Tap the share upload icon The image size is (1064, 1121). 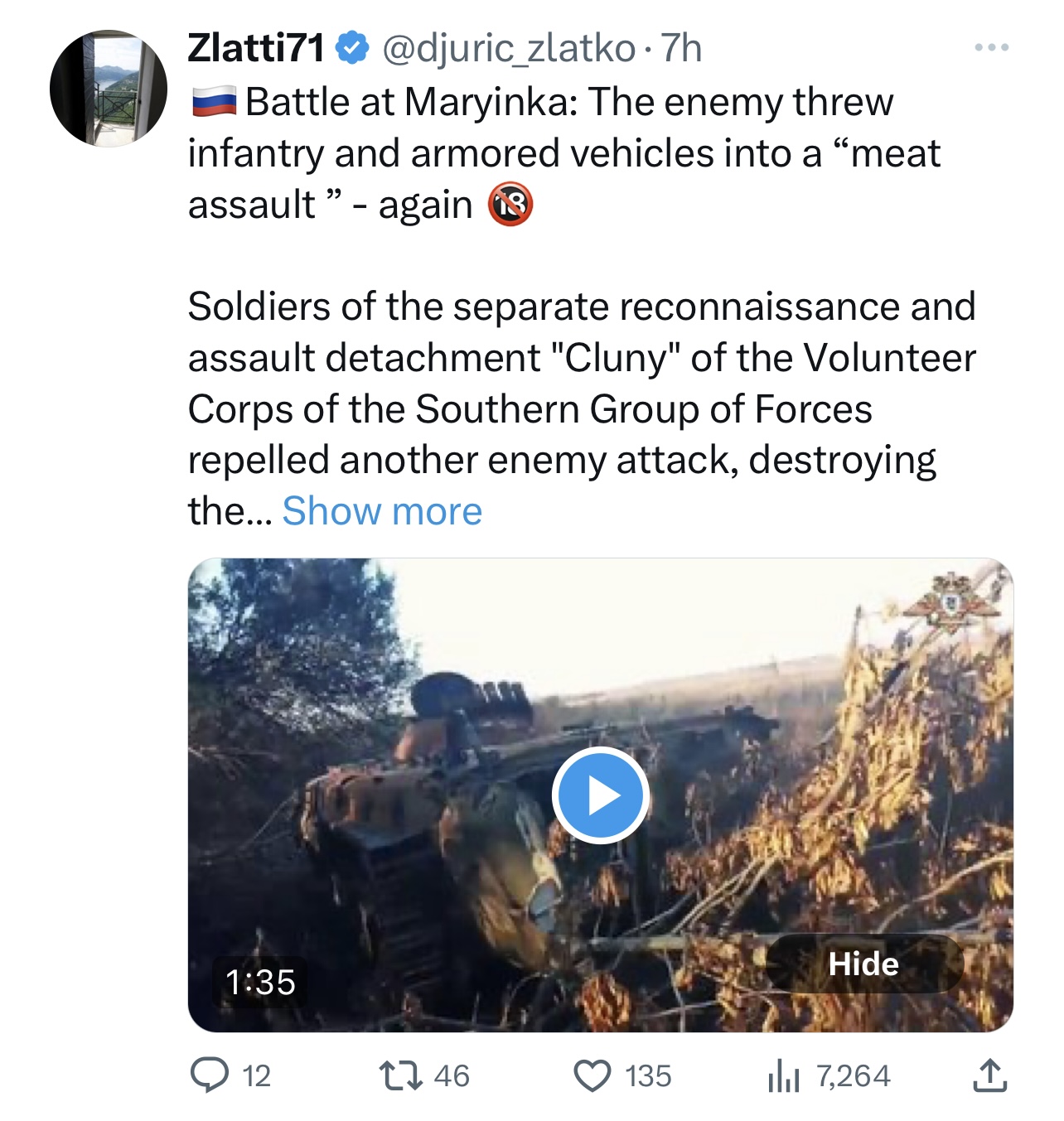click(989, 1075)
